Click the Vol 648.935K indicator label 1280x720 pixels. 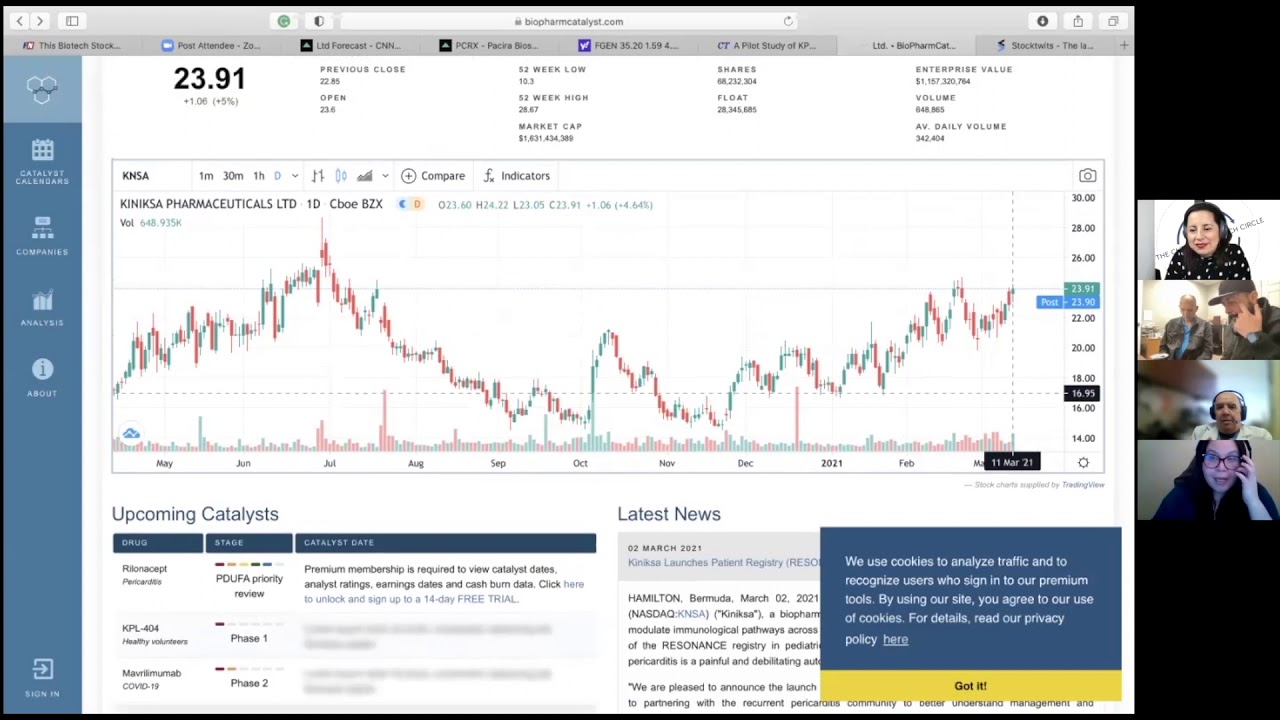tap(151, 223)
